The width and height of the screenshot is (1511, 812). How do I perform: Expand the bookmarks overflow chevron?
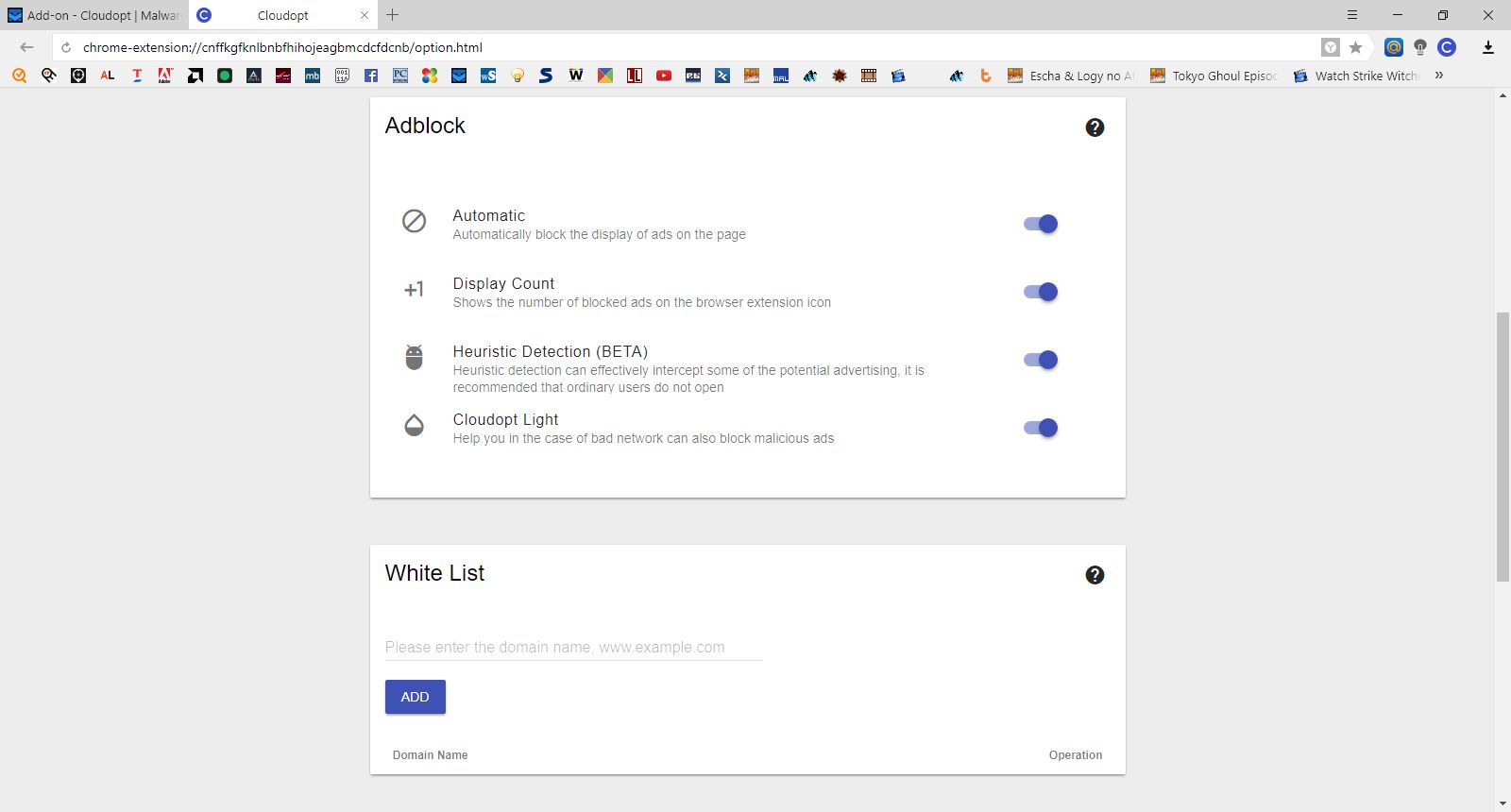[x=1439, y=76]
